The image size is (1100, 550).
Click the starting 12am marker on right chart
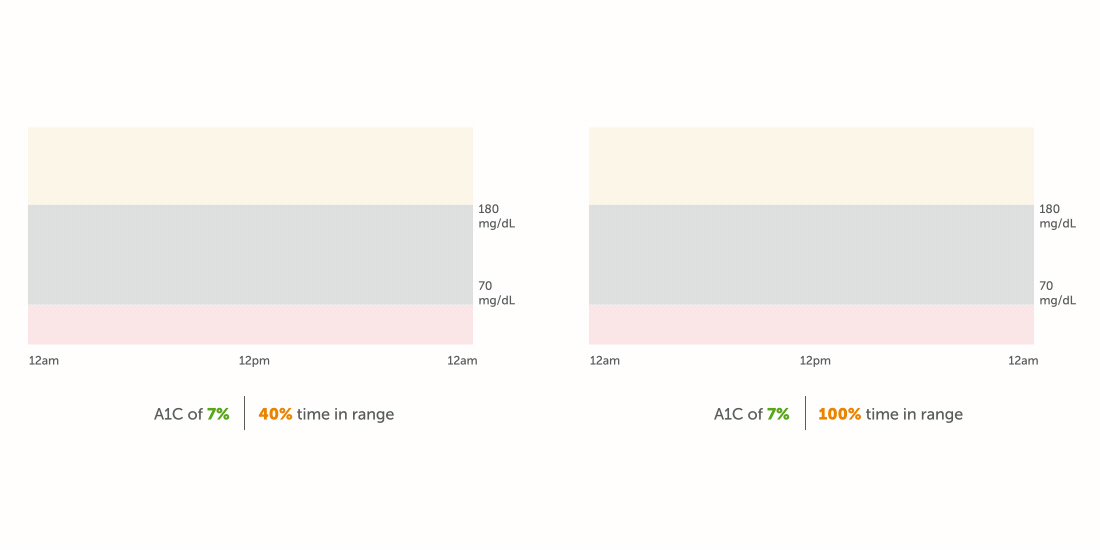tap(604, 361)
